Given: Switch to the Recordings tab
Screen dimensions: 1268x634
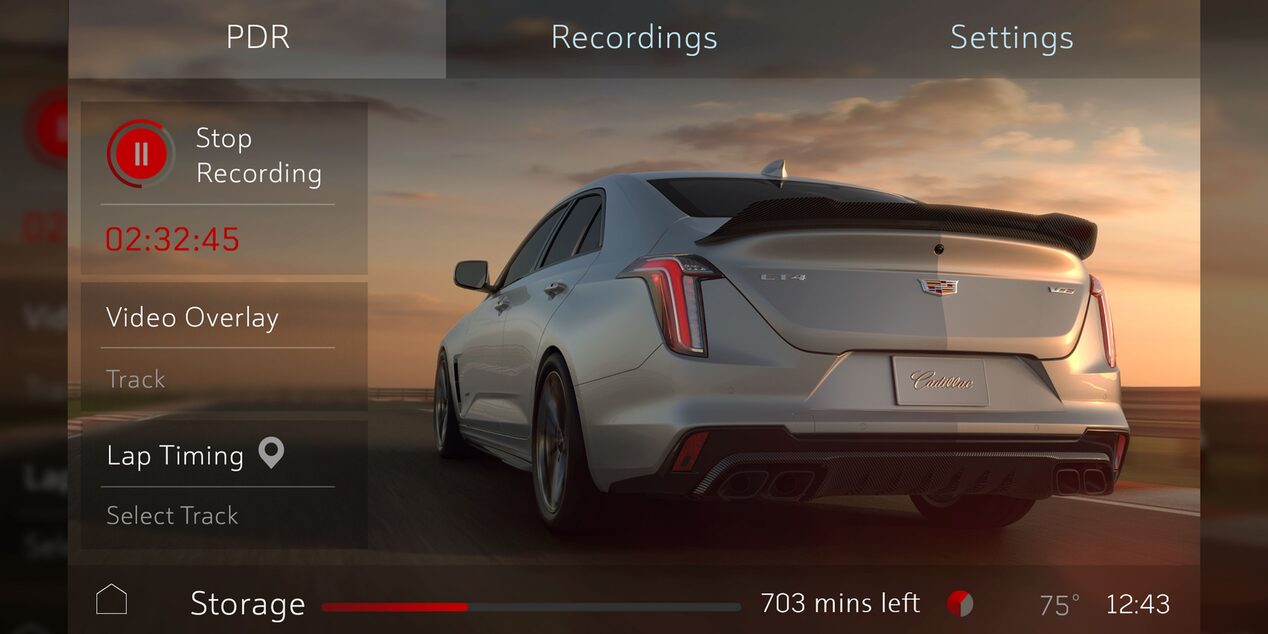Looking at the screenshot, I should 634,38.
